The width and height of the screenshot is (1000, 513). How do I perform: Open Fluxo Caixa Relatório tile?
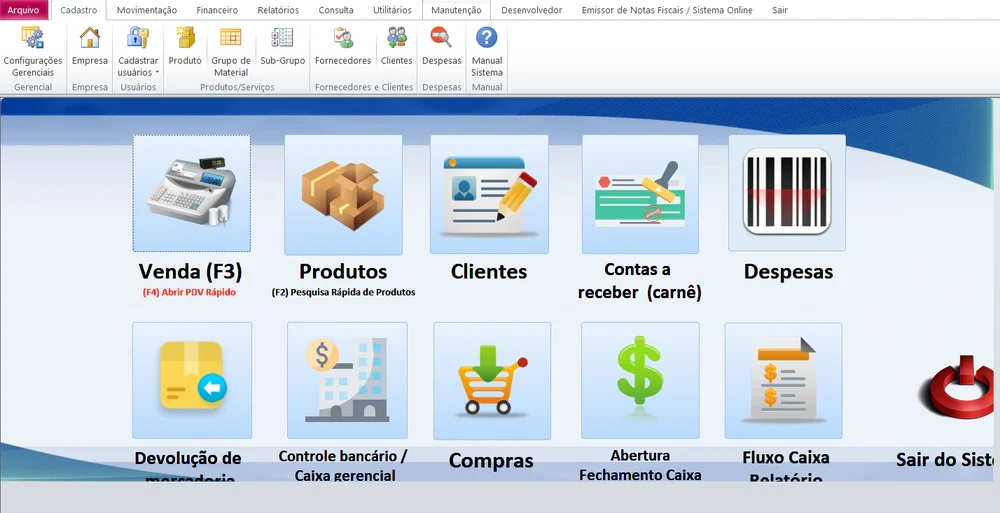783,380
